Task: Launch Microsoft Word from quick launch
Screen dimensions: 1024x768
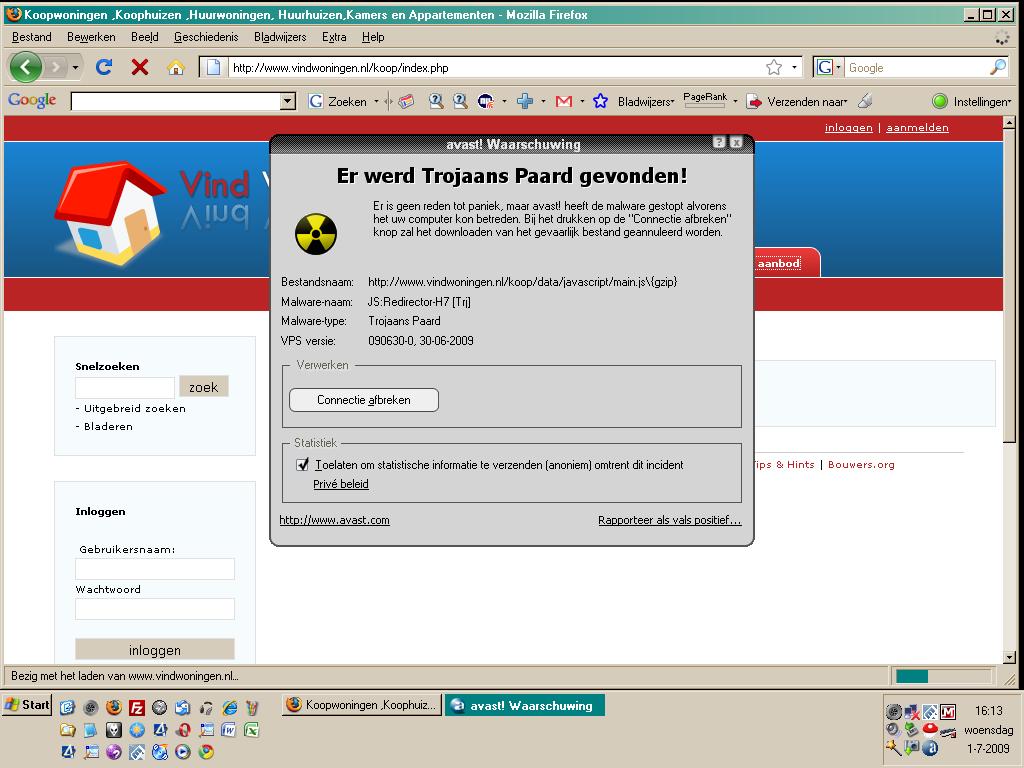Action: click(229, 729)
